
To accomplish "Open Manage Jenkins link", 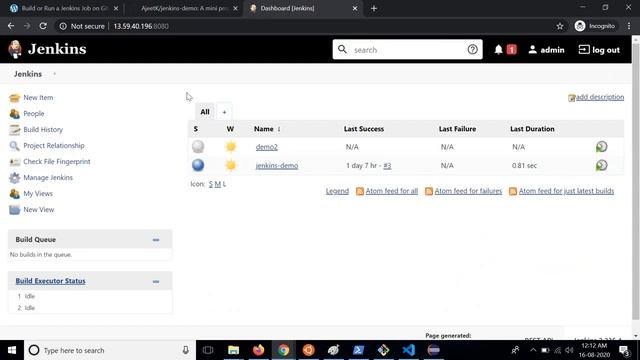I will coord(48,178).
